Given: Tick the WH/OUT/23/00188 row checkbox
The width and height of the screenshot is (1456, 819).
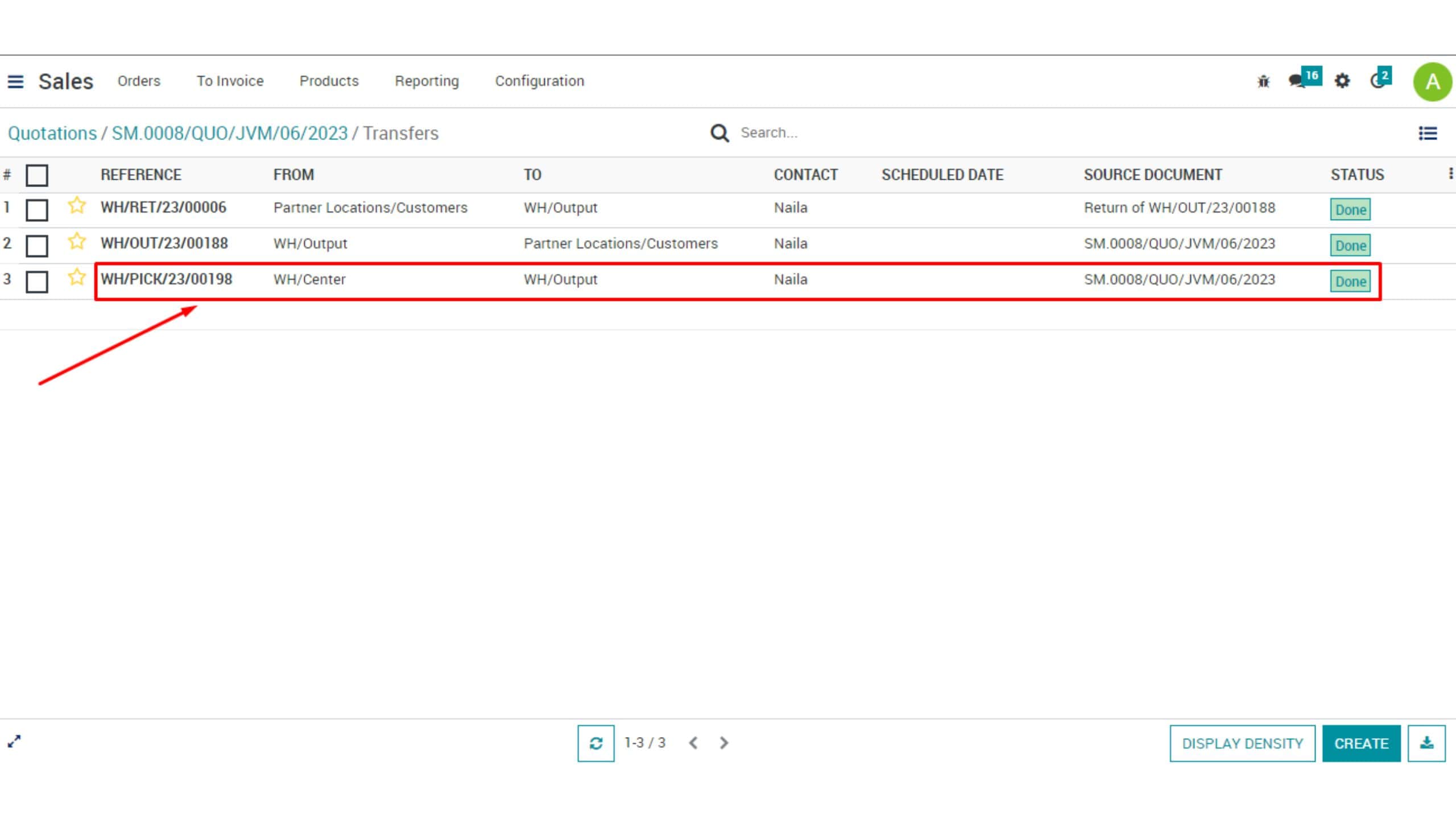Looking at the screenshot, I should 37,246.
